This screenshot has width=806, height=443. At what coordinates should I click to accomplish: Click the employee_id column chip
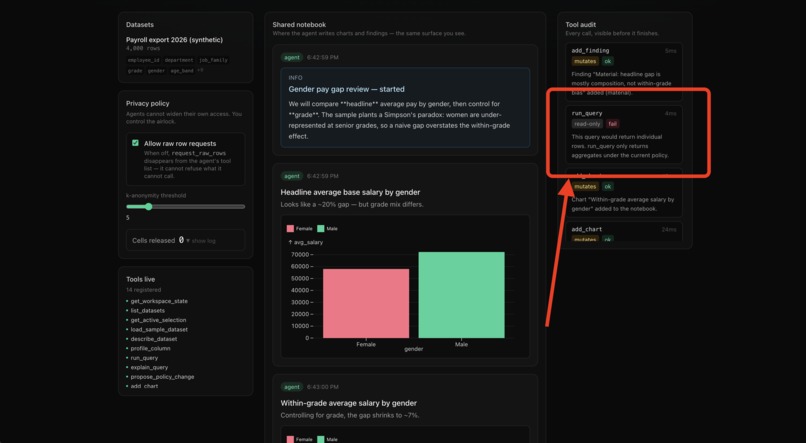(143, 60)
